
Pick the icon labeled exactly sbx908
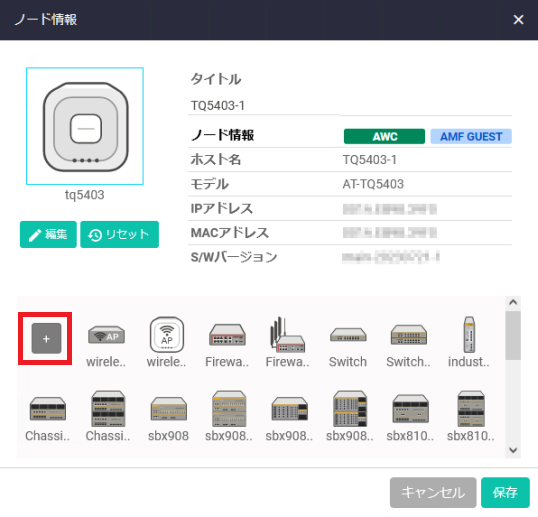point(168,409)
